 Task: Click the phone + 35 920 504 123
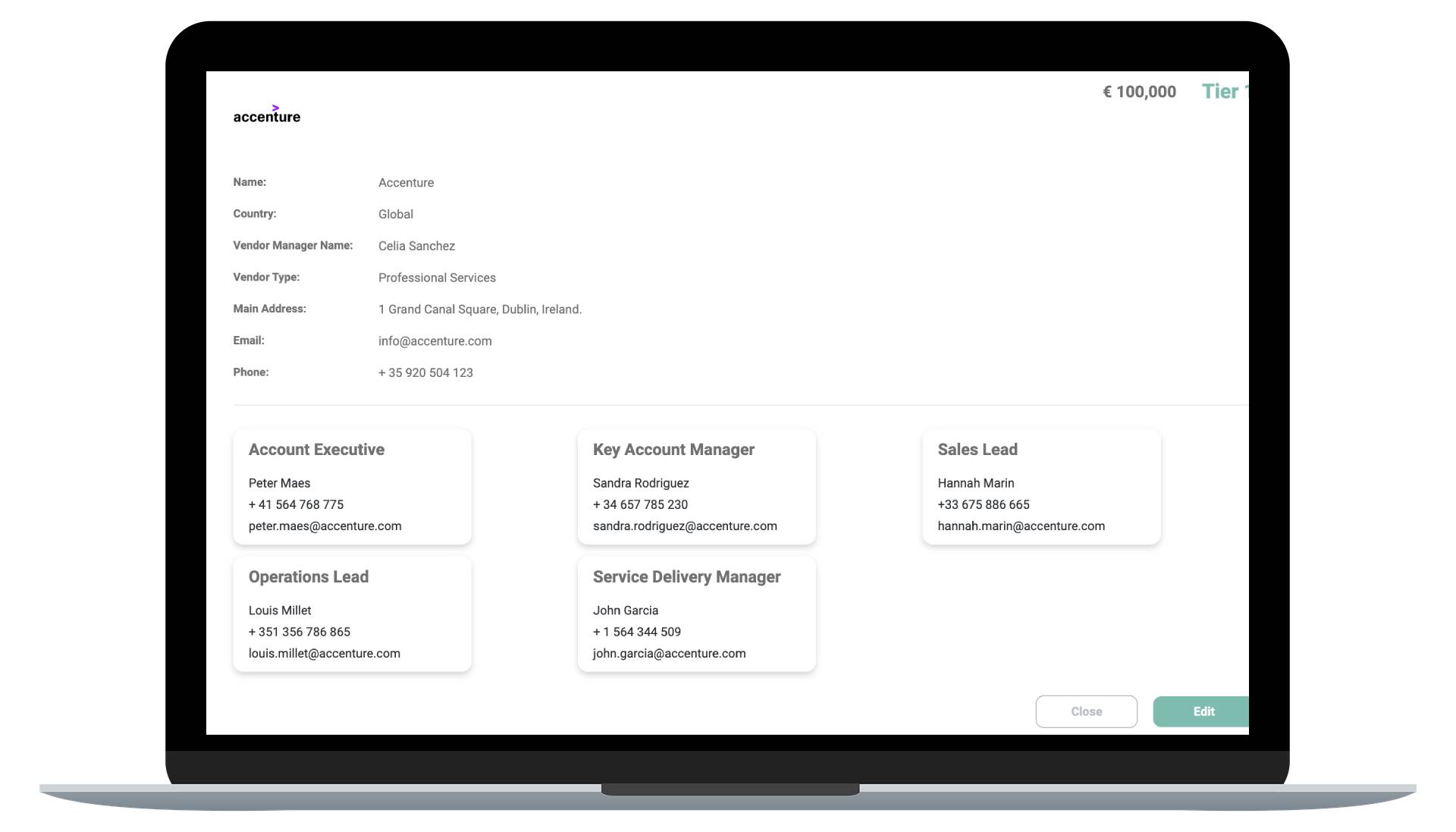coord(425,373)
